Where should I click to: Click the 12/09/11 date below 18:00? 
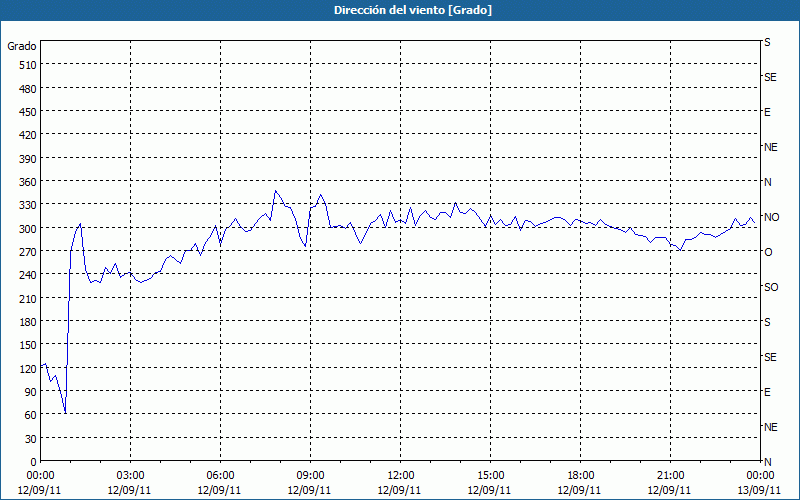[580, 490]
